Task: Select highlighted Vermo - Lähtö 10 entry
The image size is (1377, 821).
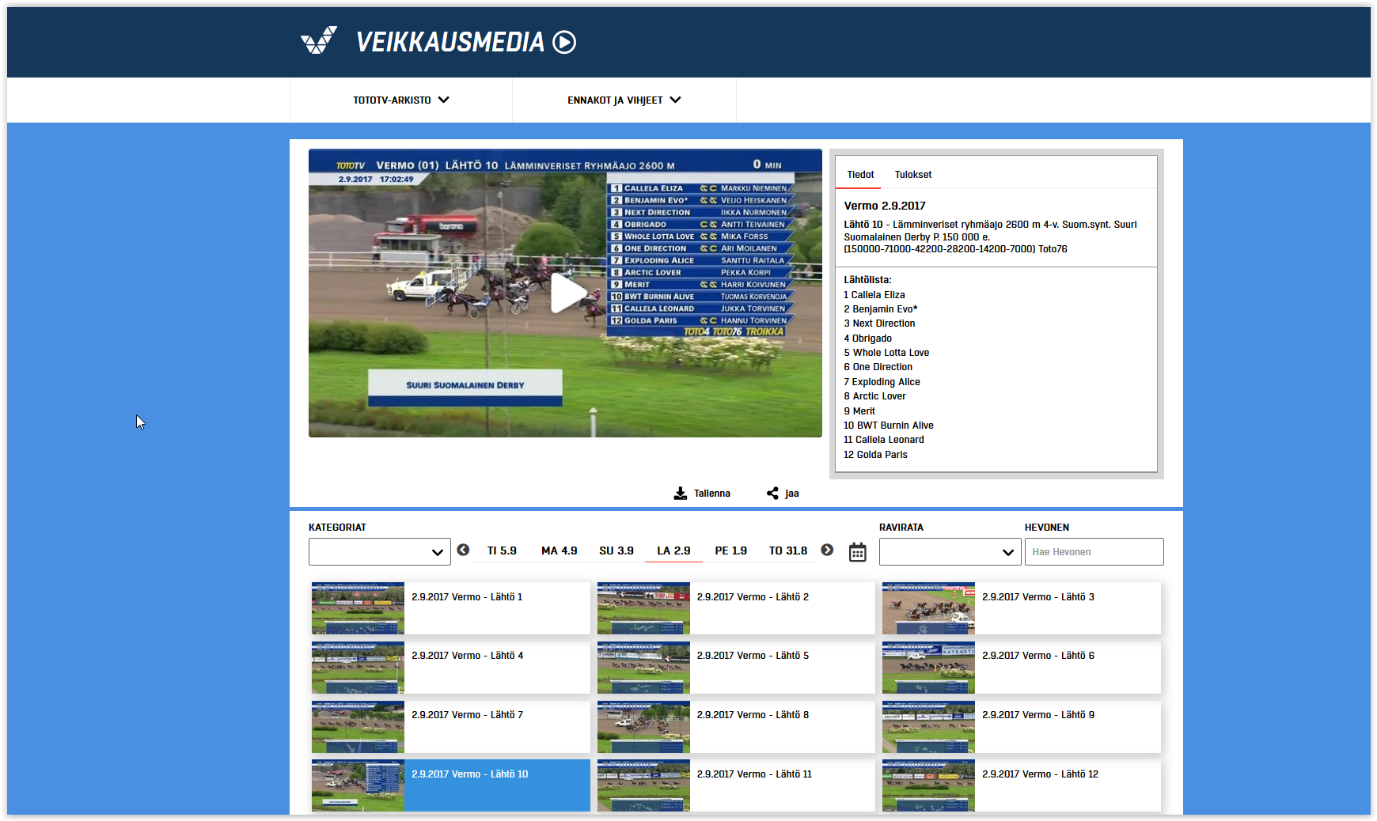Action: 451,785
